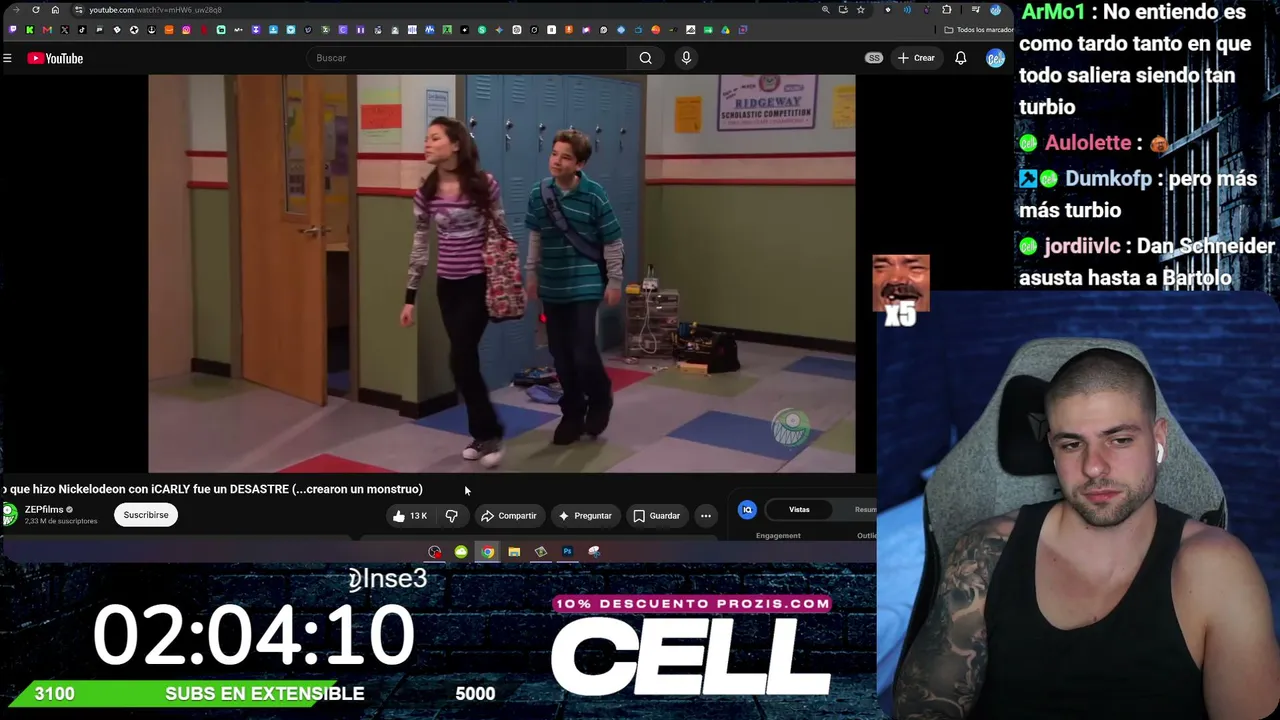Open the Gmail bookmark
The width and height of the screenshot is (1280, 720).
47,30
